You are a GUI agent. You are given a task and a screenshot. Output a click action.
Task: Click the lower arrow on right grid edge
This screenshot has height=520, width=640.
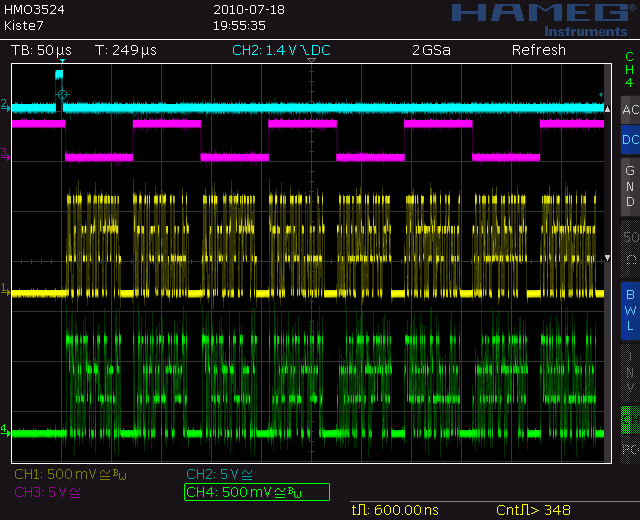click(607, 258)
